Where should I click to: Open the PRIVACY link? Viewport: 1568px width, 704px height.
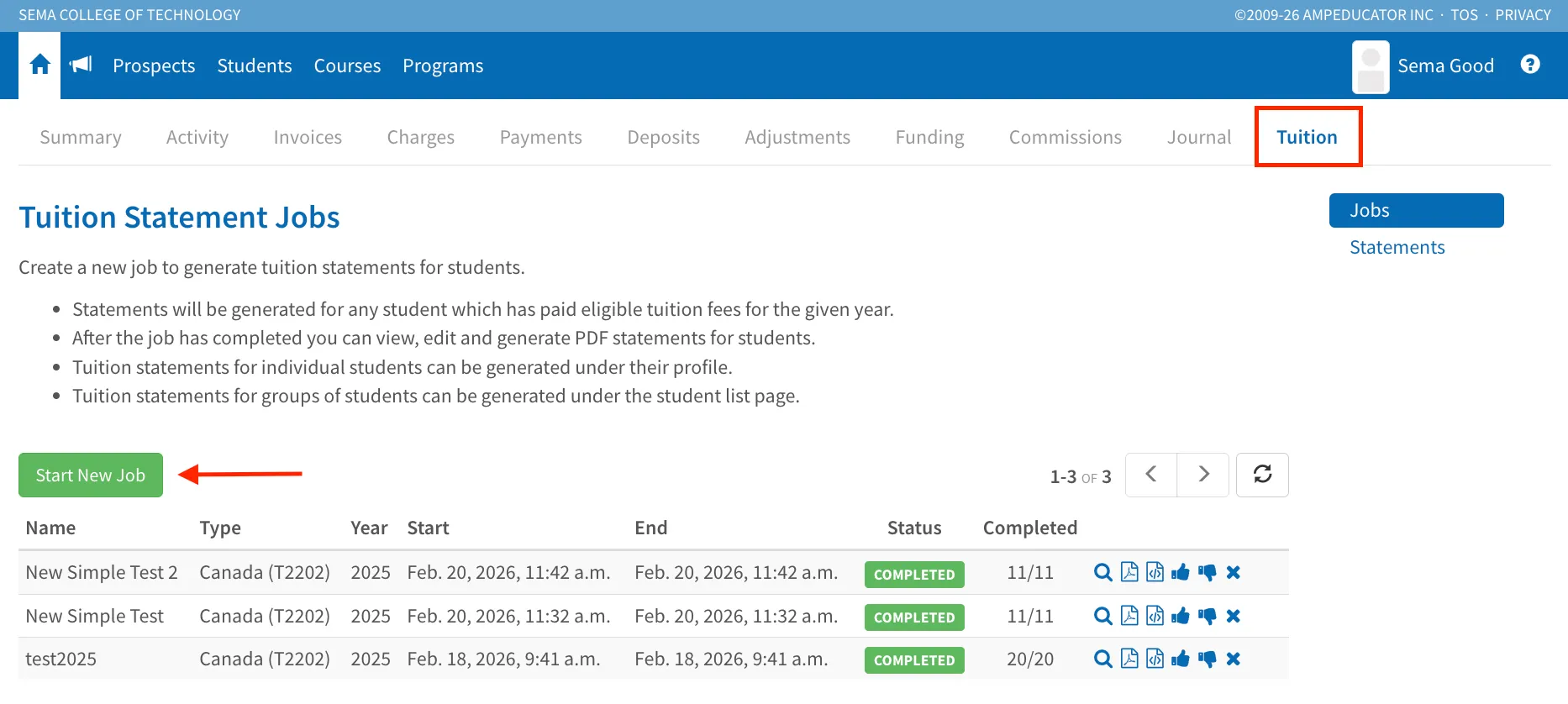1523,15
